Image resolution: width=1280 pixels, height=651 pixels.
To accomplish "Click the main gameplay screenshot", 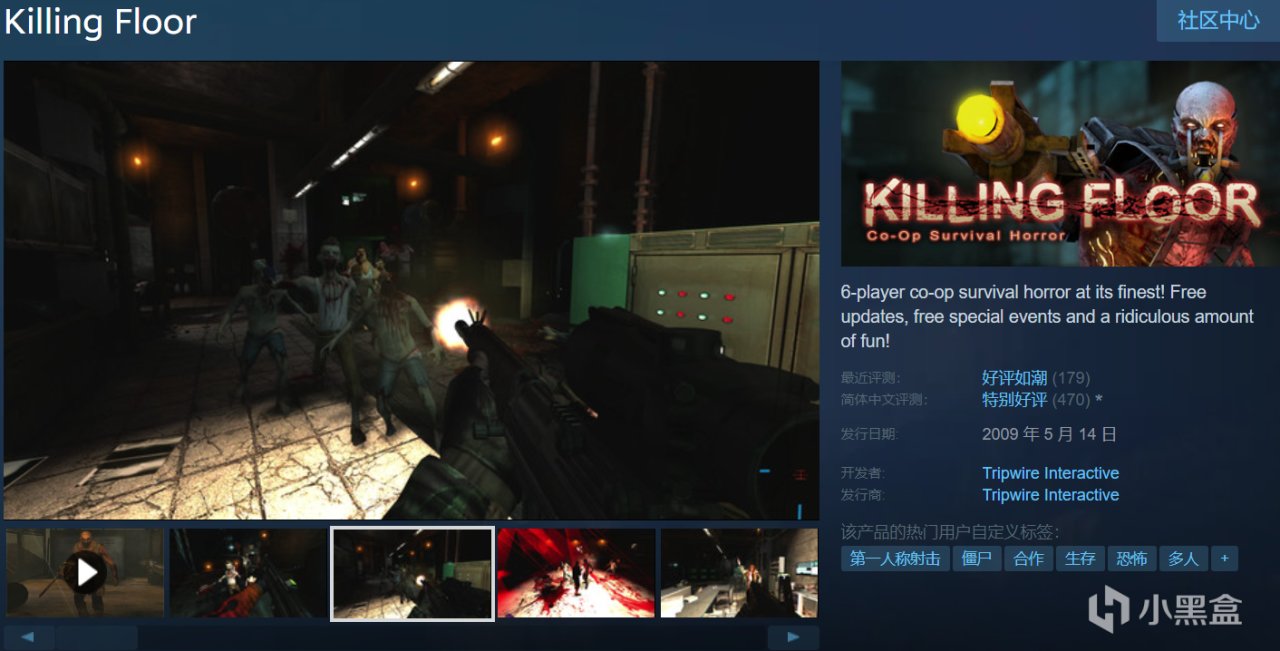I will [x=411, y=290].
